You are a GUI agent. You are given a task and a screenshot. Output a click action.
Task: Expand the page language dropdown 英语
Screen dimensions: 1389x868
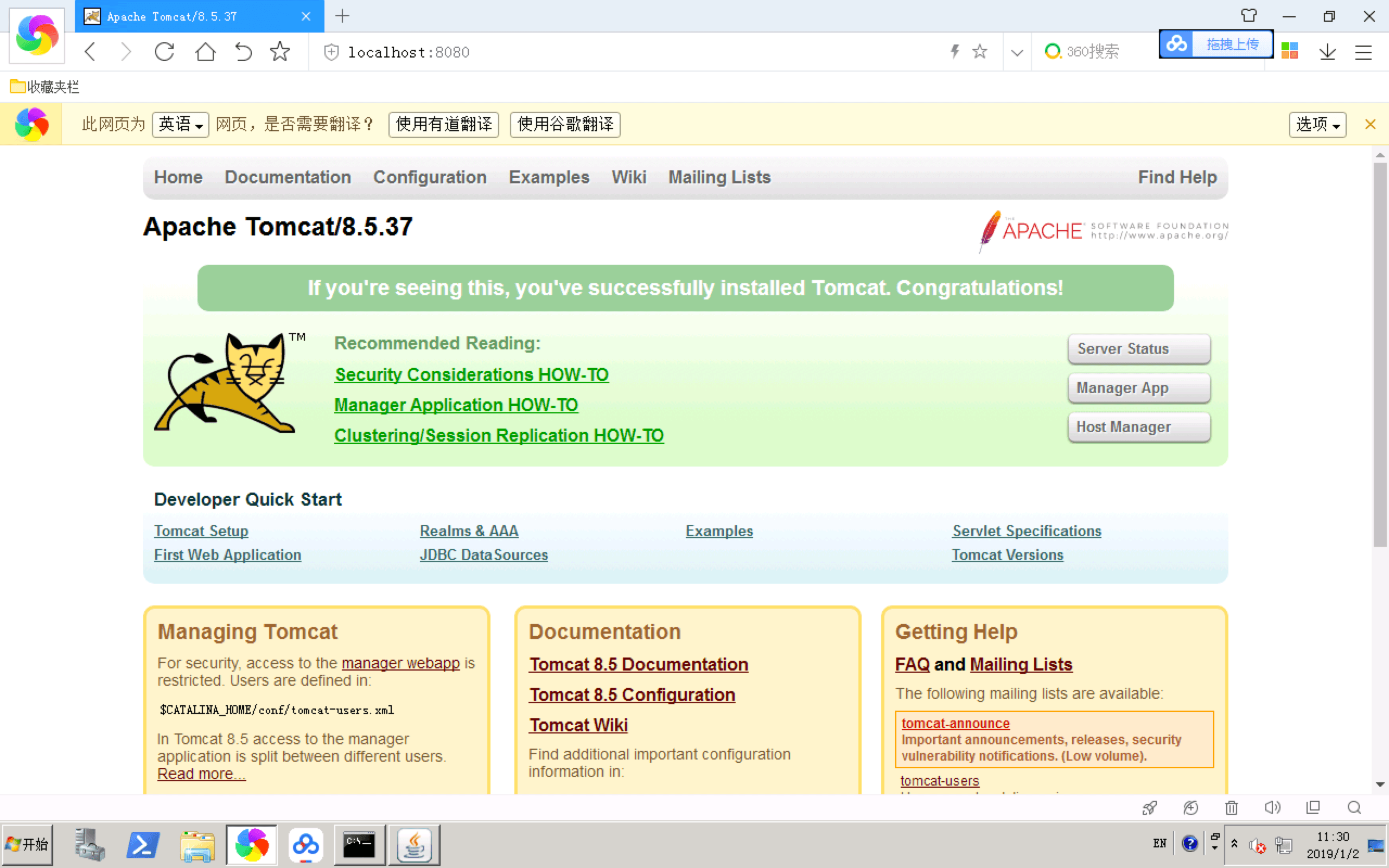pos(180,124)
